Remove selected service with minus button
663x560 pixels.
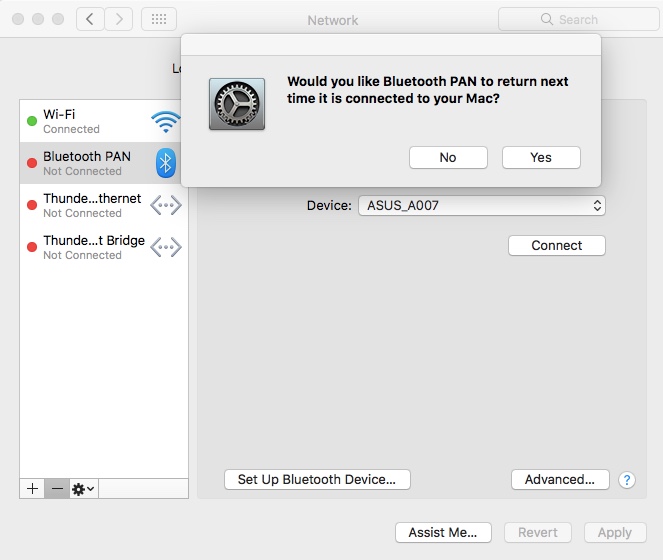click(57, 489)
